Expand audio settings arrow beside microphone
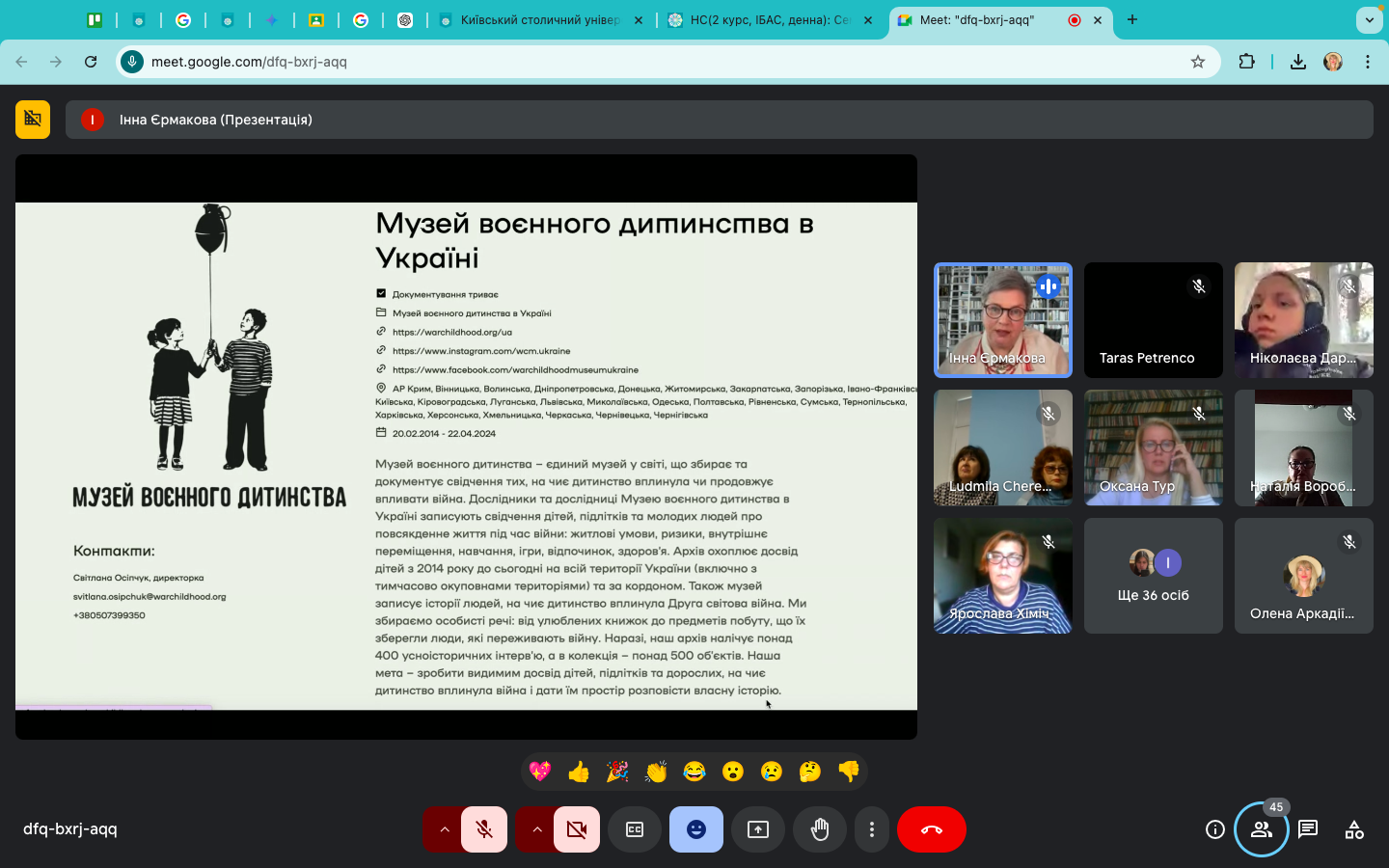The image size is (1389, 868). (444, 829)
